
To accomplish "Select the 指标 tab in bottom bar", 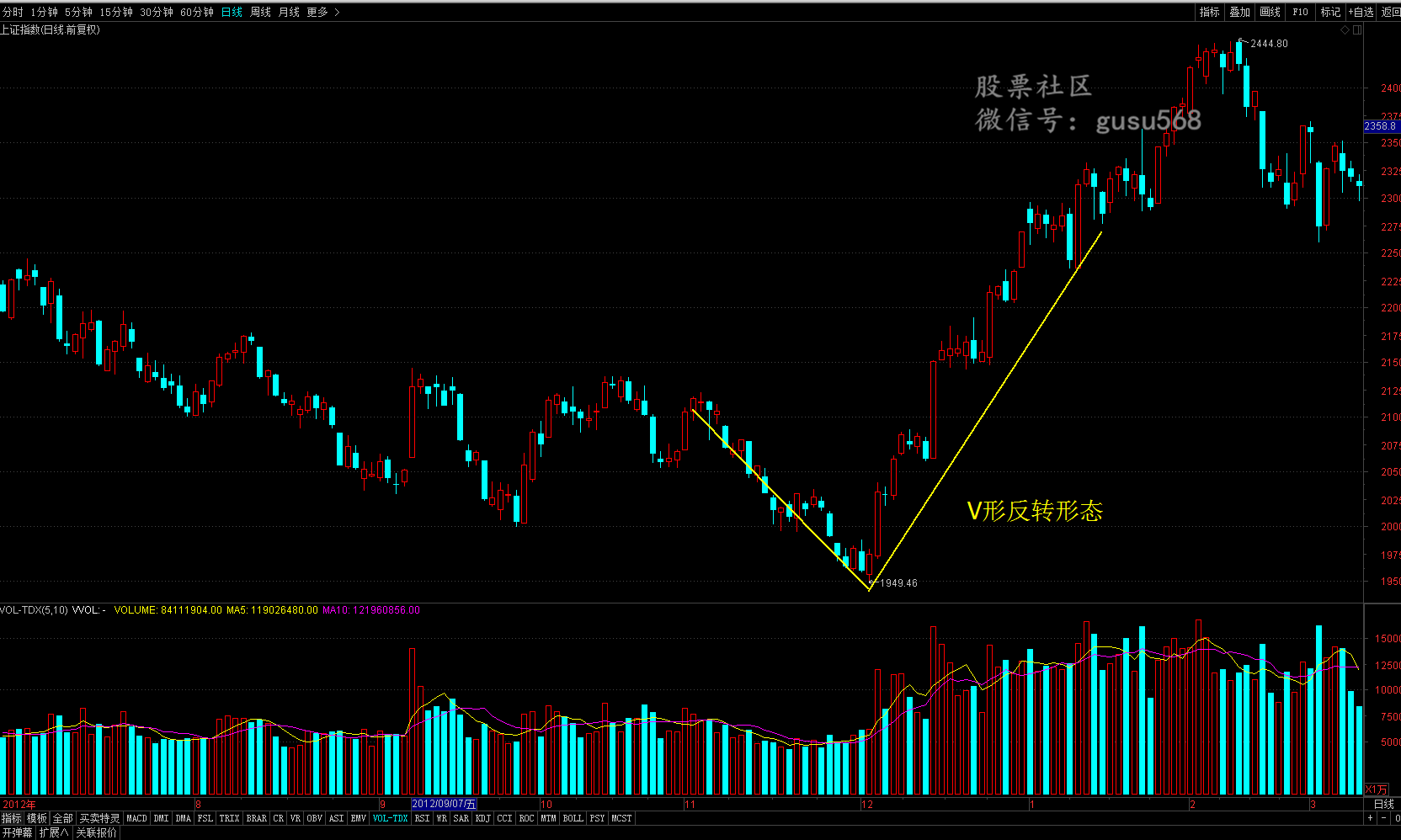I will 12,818.
